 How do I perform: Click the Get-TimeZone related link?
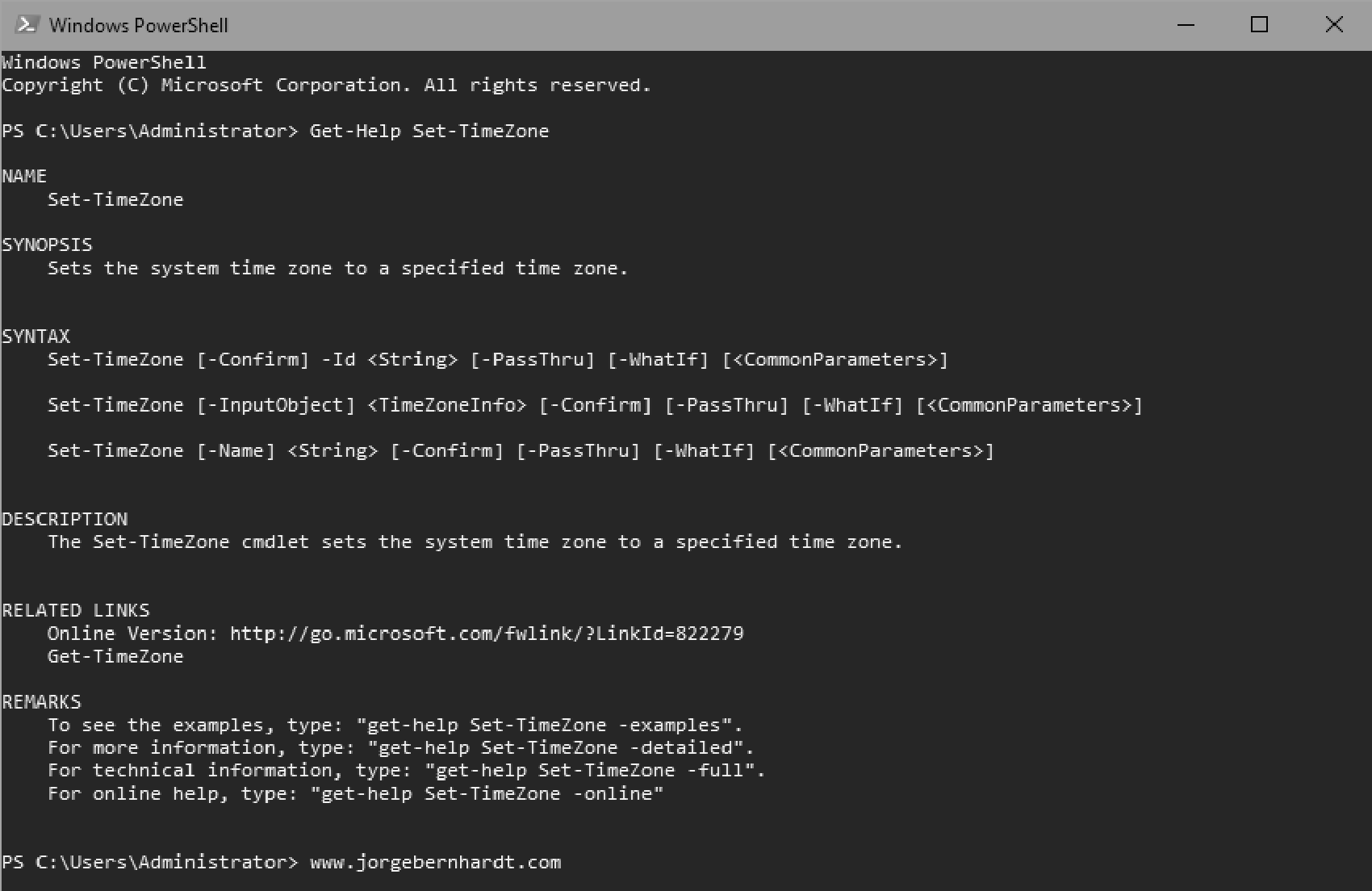pyautogui.click(x=115, y=656)
